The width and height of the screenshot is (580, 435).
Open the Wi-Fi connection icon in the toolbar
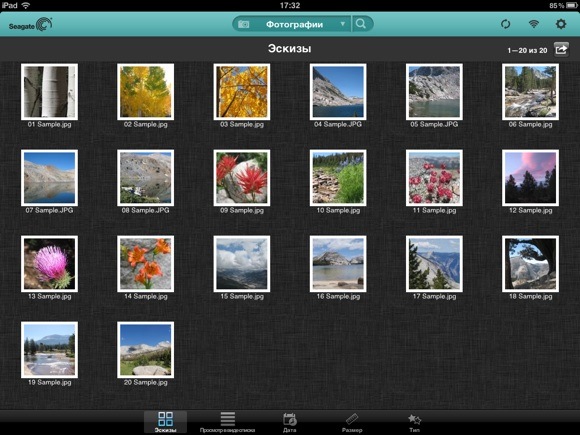point(533,24)
